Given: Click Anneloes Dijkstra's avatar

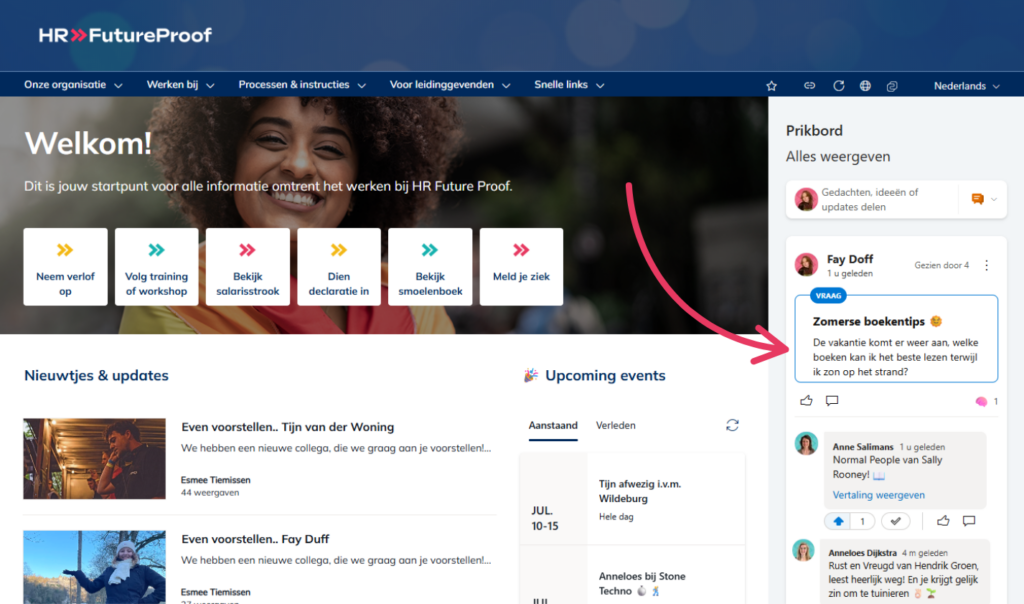Looking at the screenshot, I should (804, 550).
